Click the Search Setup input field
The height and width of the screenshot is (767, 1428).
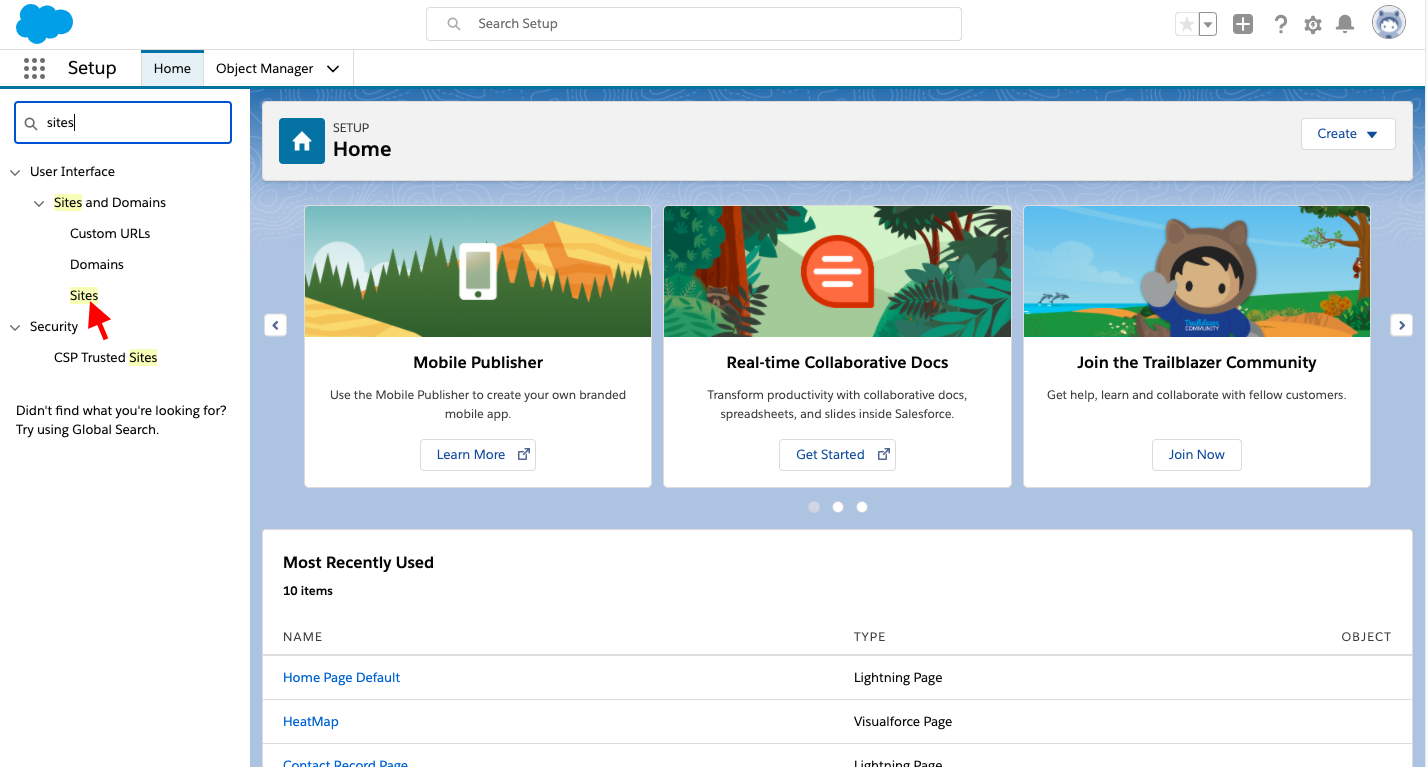(x=694, y=24)
